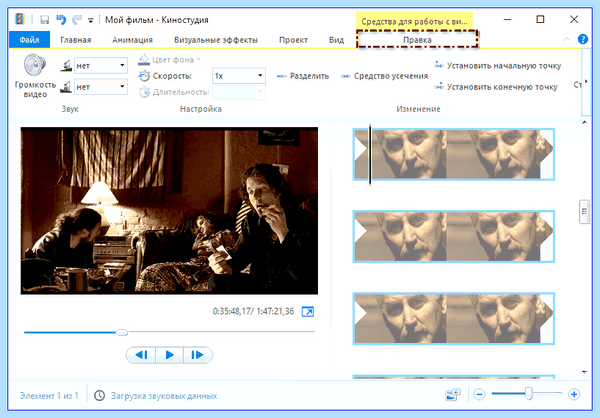The image size is (600, 418).
Task: Play the video with the Play button
Action: click(170, 355)
